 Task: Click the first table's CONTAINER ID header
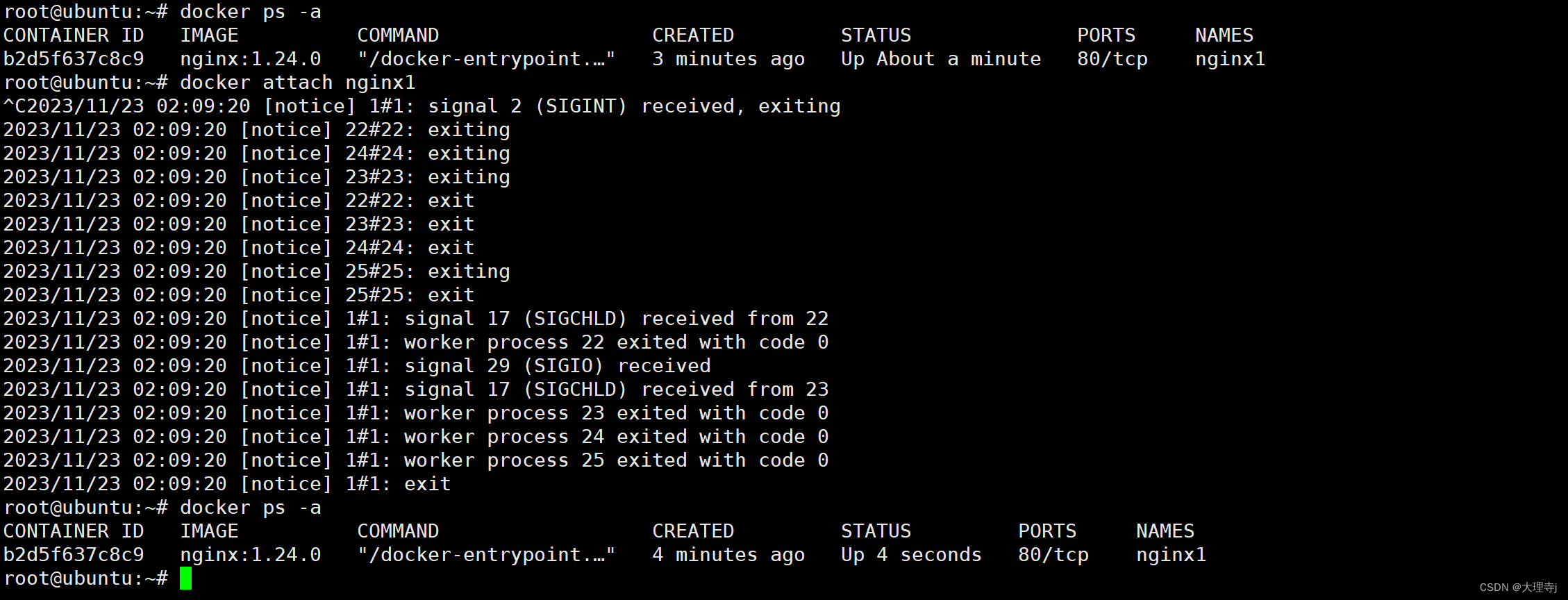[x=74, y=35]
